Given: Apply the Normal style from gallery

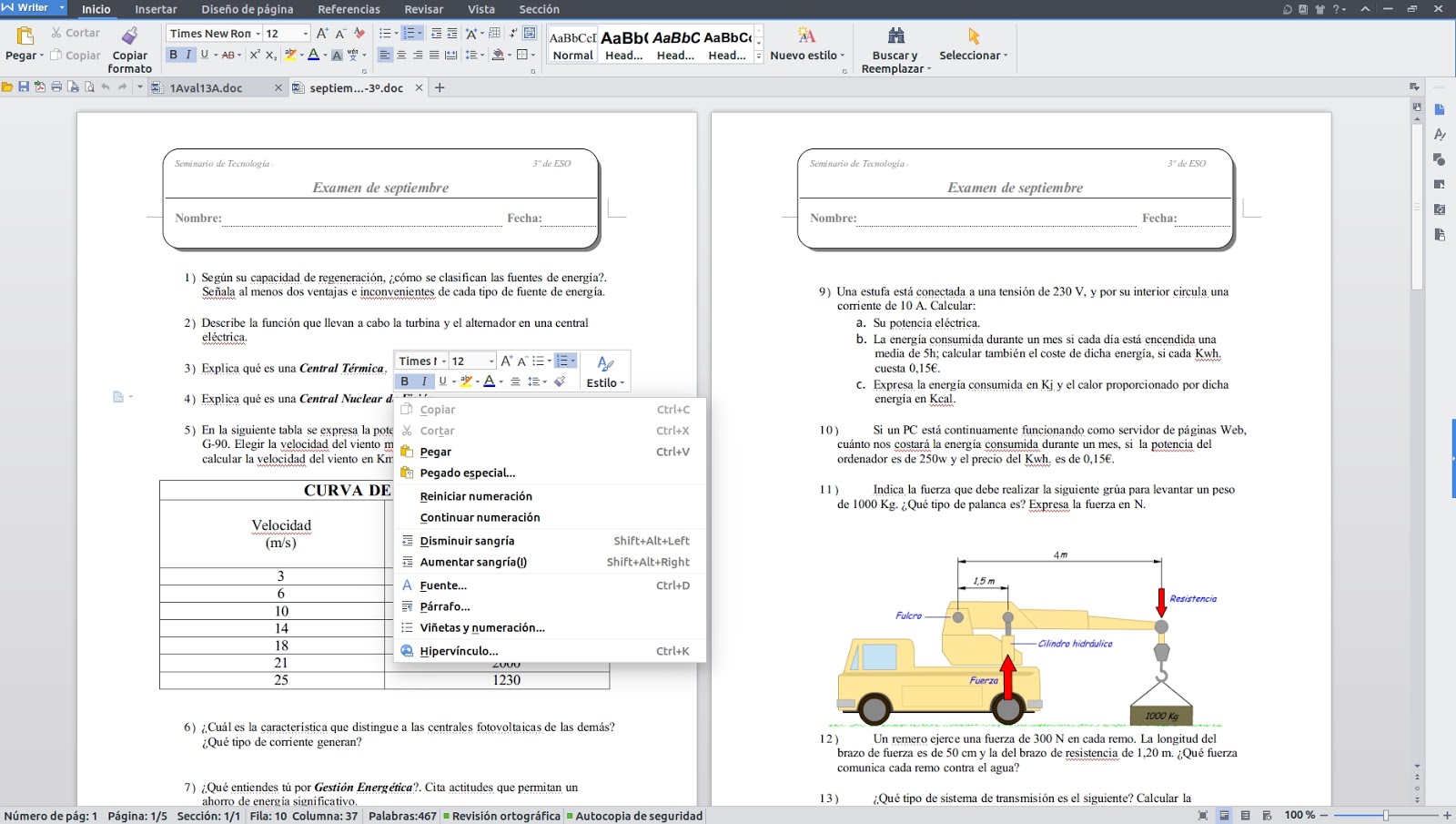Looking at the screenshot, I should pyautogui.click(x=572, y=45).
